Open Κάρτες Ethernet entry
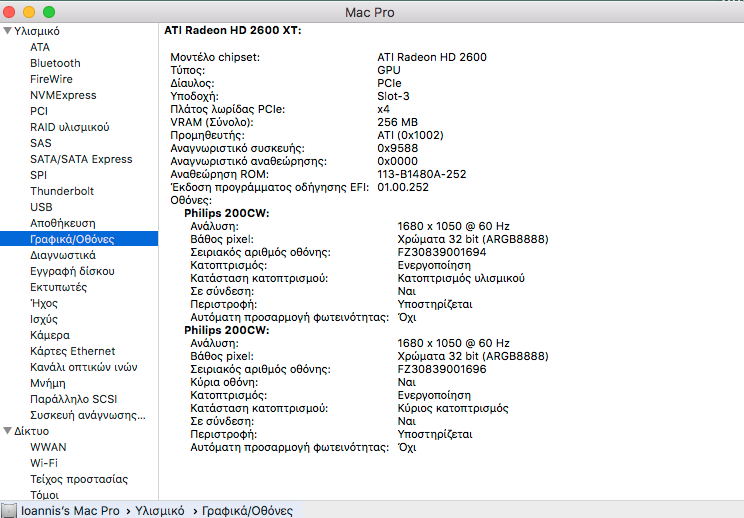 [73, 351]
